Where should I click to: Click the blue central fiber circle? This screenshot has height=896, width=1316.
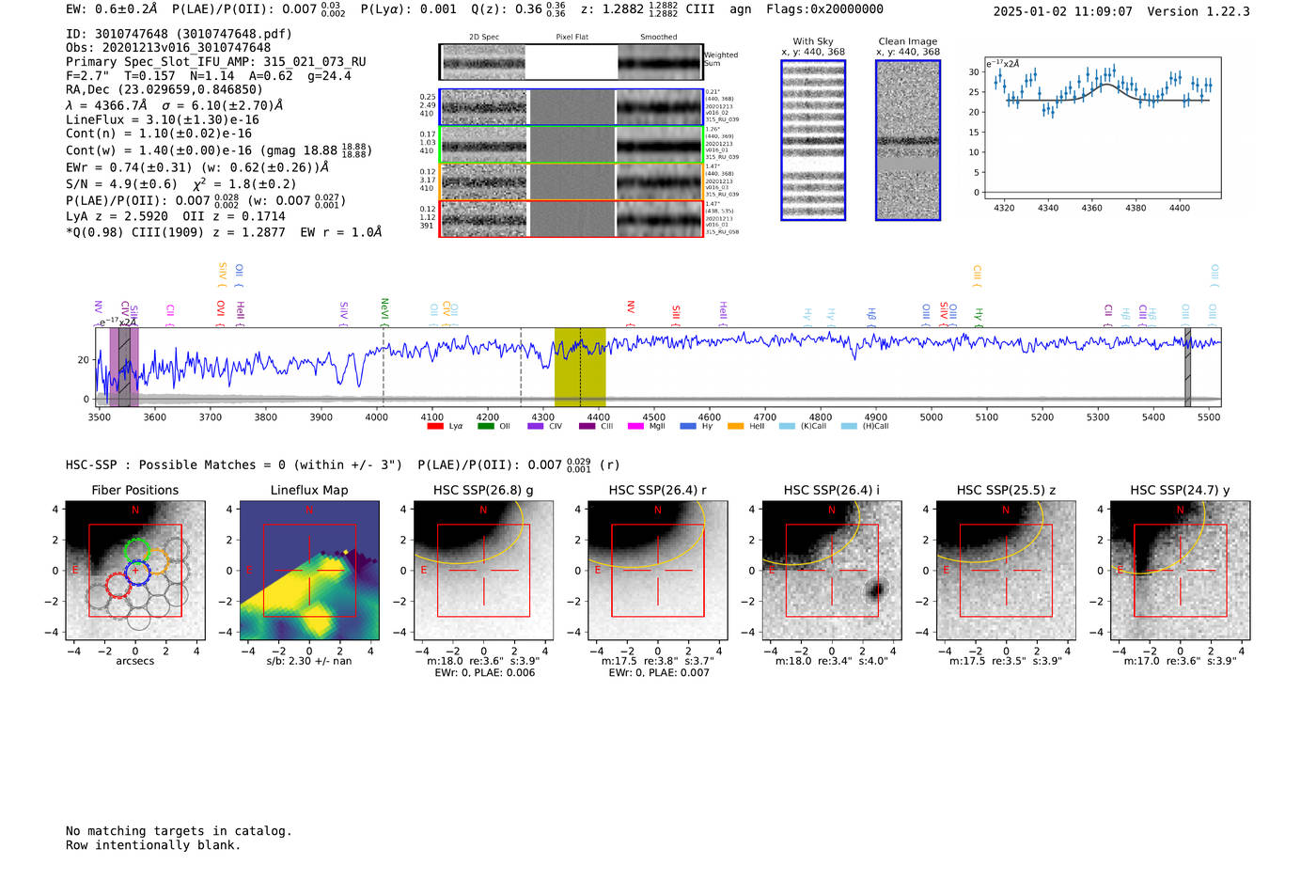[x=135, y=571]
